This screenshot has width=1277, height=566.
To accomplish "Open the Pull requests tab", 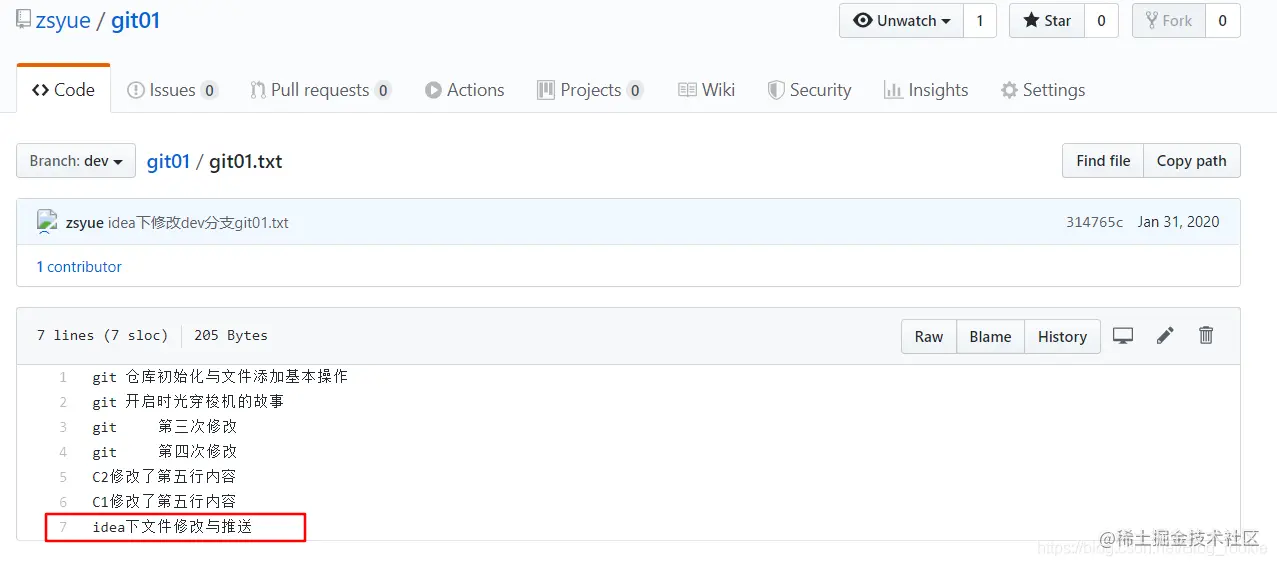I will [x=320, y=90].
